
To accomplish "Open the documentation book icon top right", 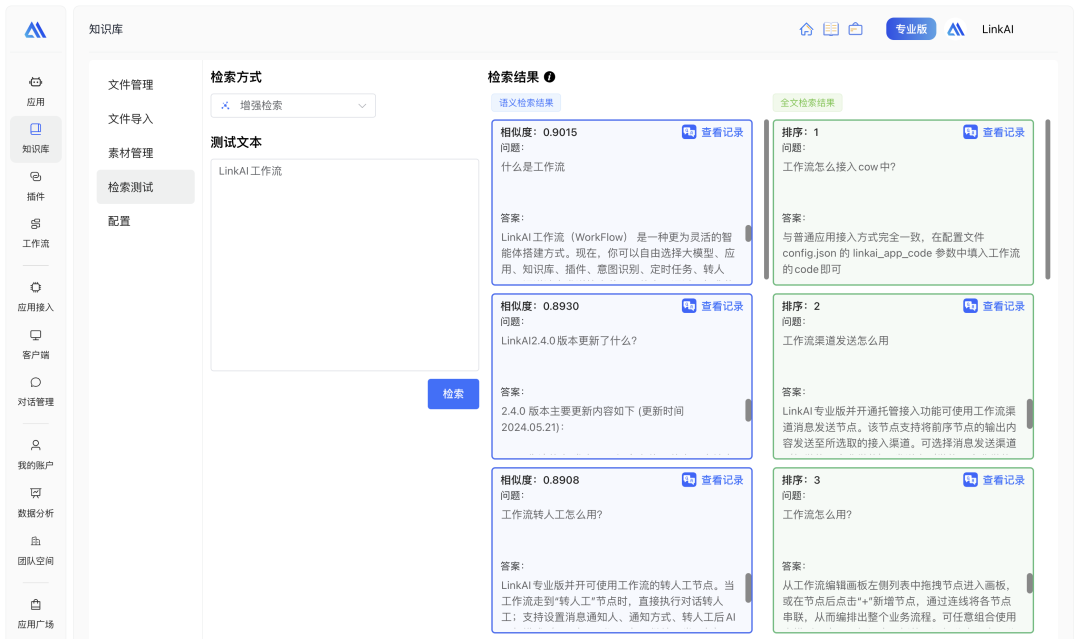I will click(831, 29).
